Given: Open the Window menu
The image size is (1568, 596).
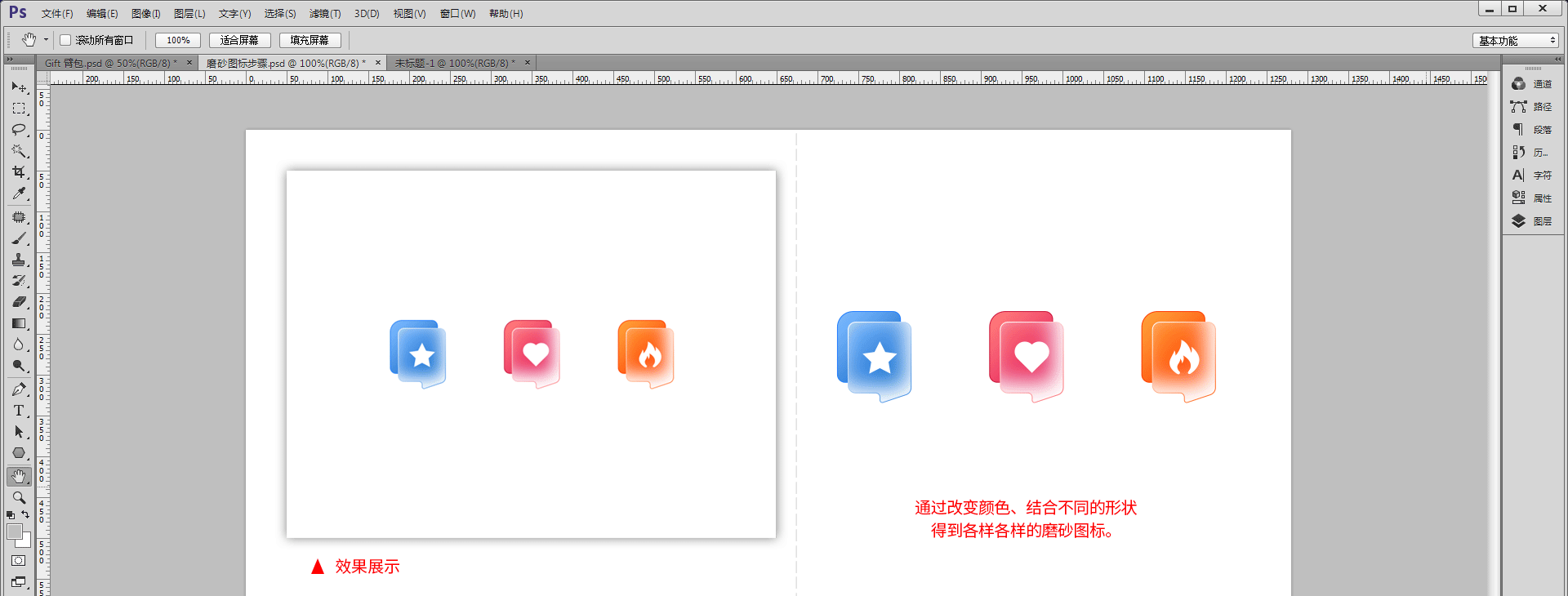Looking at the screenshot, I should point(457,14).
